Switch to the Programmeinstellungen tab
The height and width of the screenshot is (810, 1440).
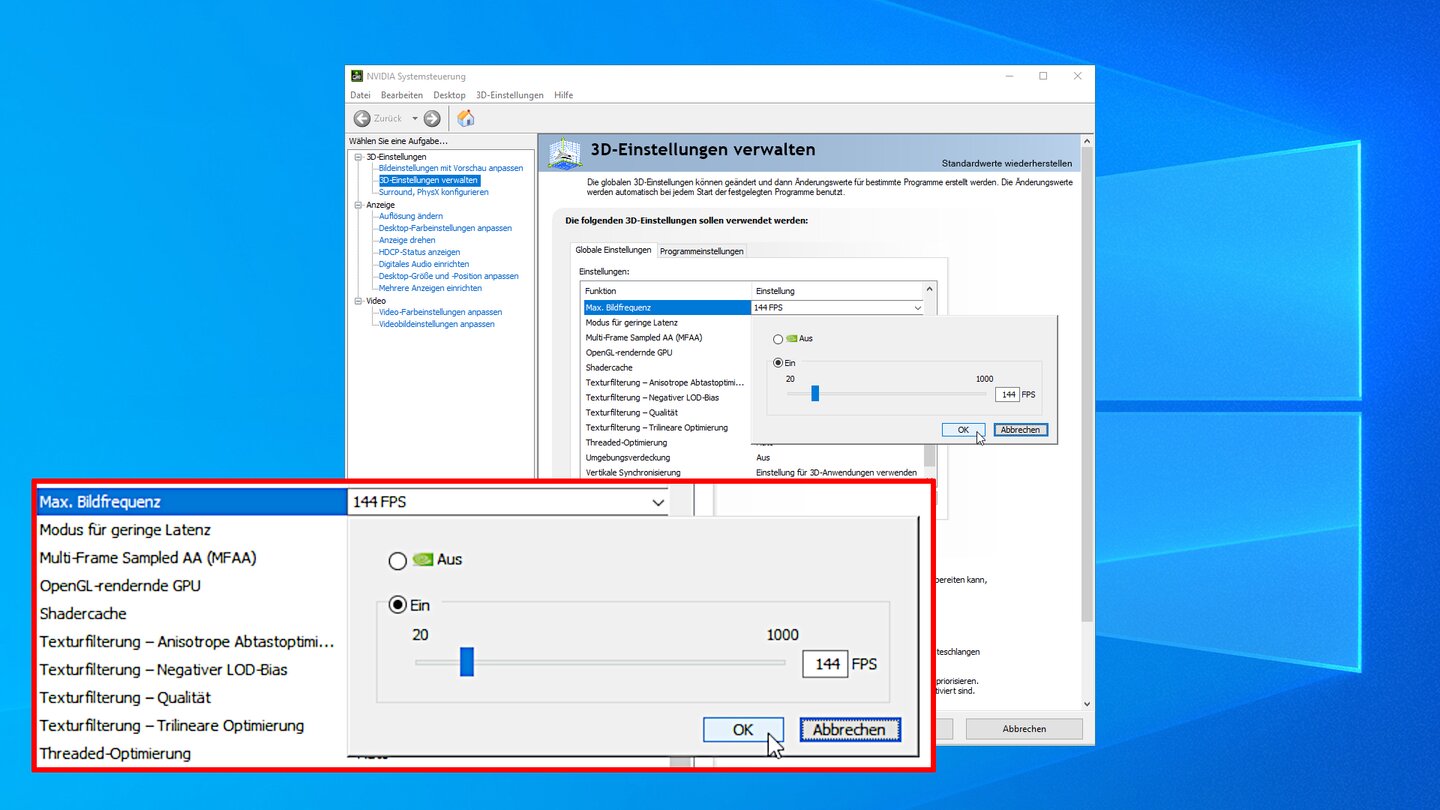click(x=702, y=251)
